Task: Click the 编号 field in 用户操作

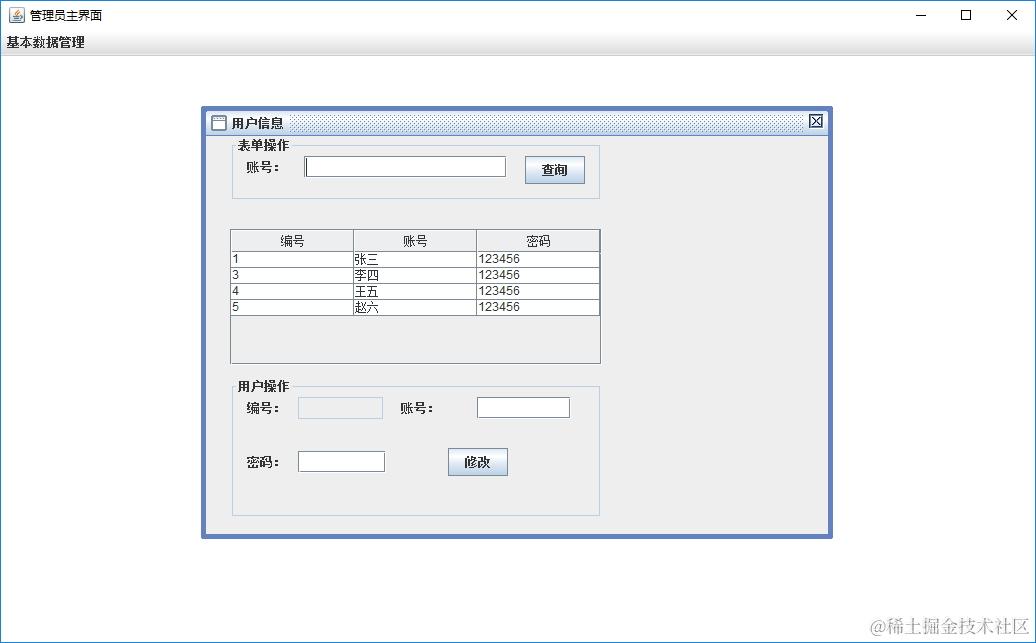Action: pos(340,407)
